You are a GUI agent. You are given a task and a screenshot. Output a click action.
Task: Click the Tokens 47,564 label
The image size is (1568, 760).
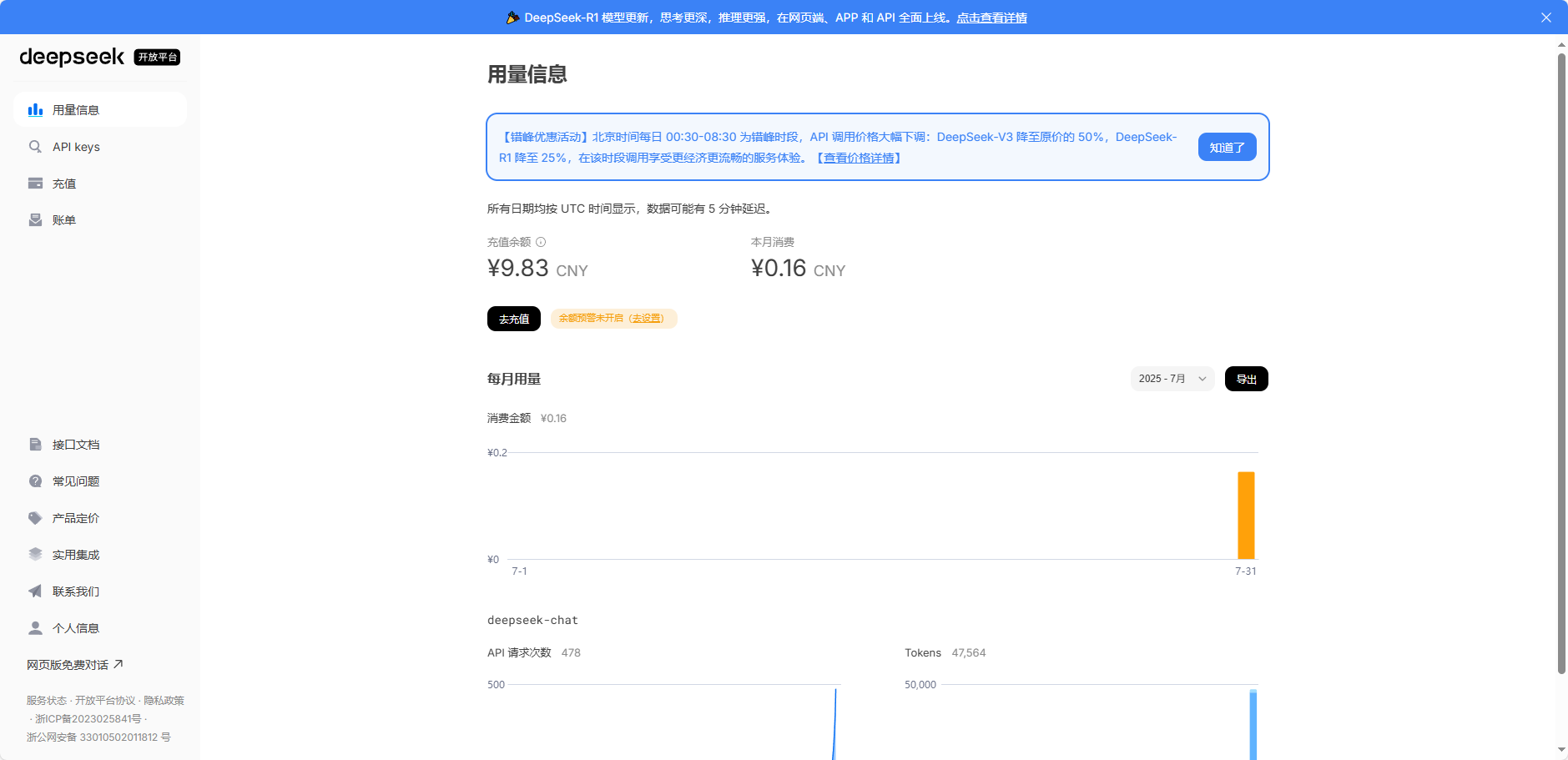(x=945, y=652)
